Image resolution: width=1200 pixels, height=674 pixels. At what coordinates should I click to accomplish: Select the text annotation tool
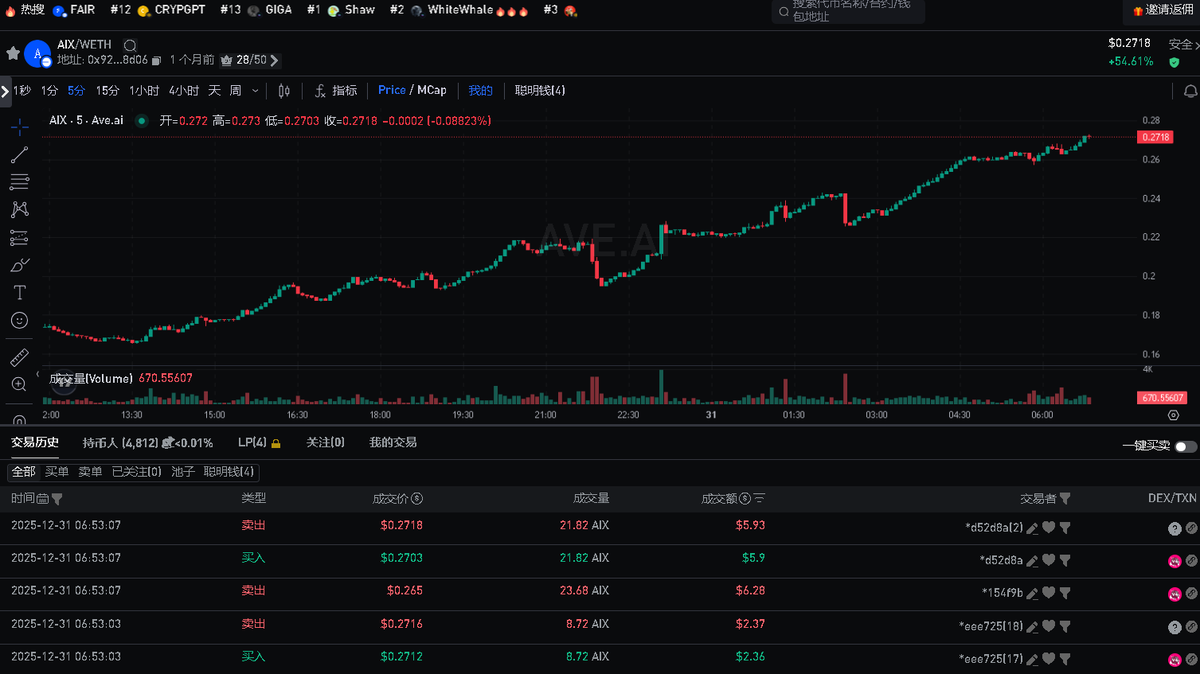point(18,292)
